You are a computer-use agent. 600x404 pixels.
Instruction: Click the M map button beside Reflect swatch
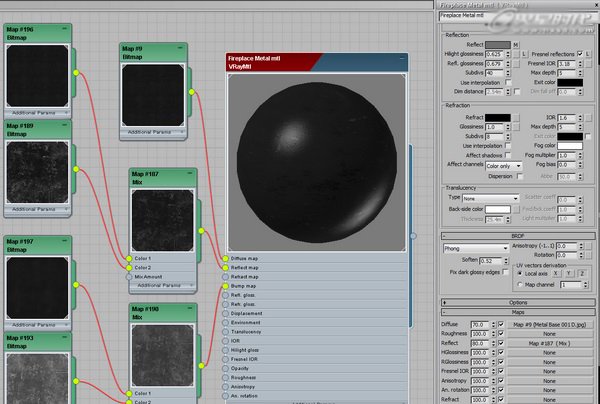515,45
